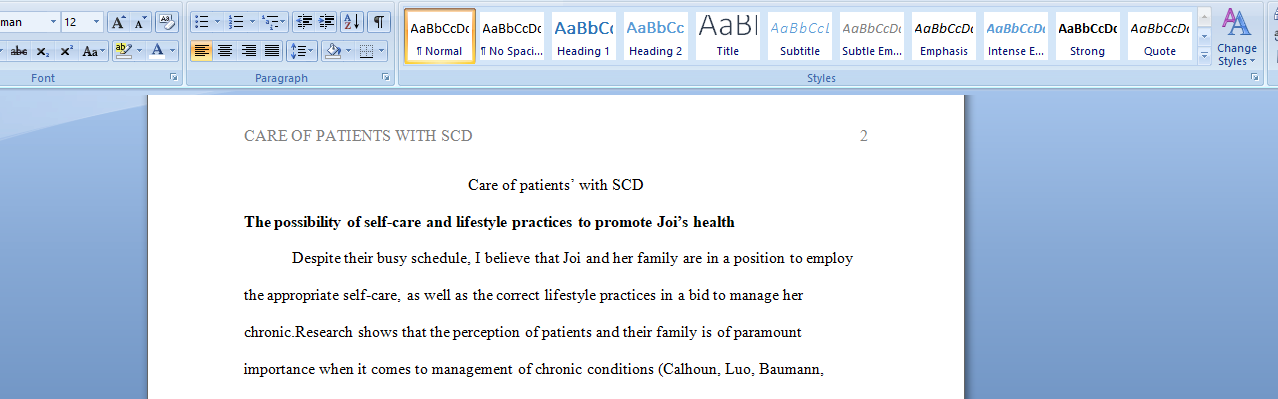Select the Title style thumbnail
Image resolution: width=1278 pixels, height=399 pixels.
727,36
